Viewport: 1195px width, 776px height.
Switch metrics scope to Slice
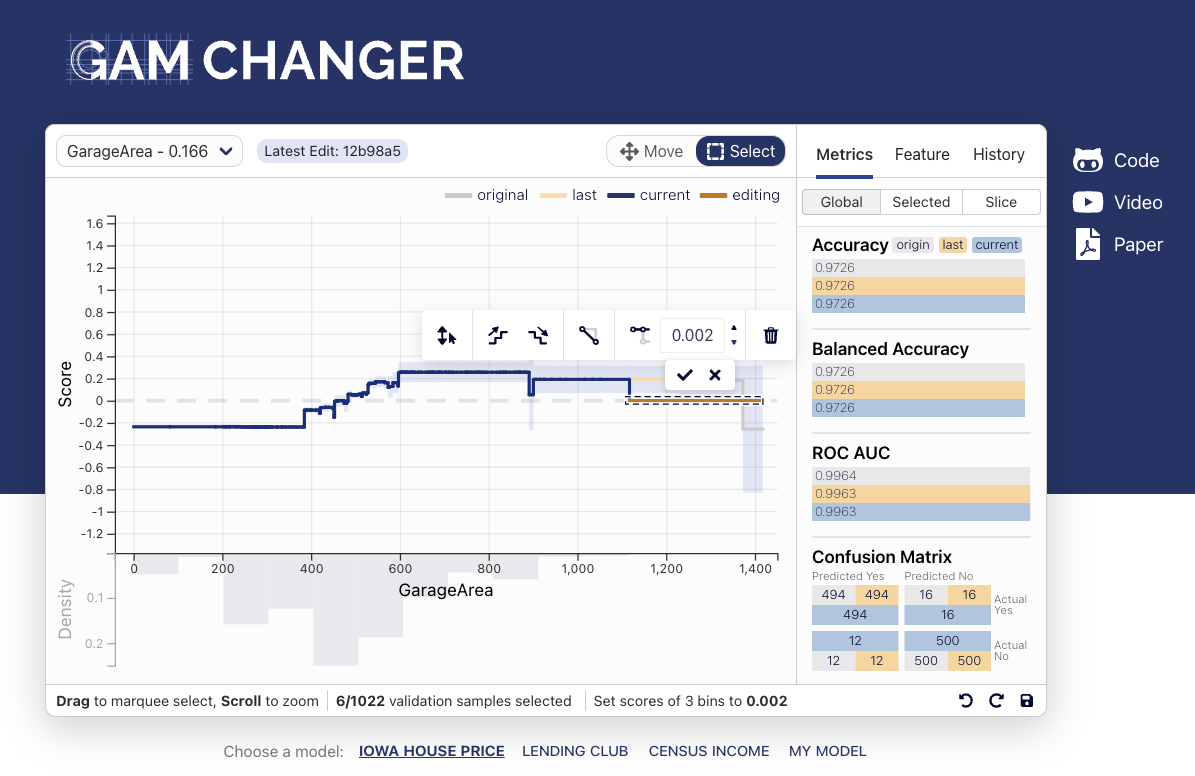click(x=1000, y=202)
